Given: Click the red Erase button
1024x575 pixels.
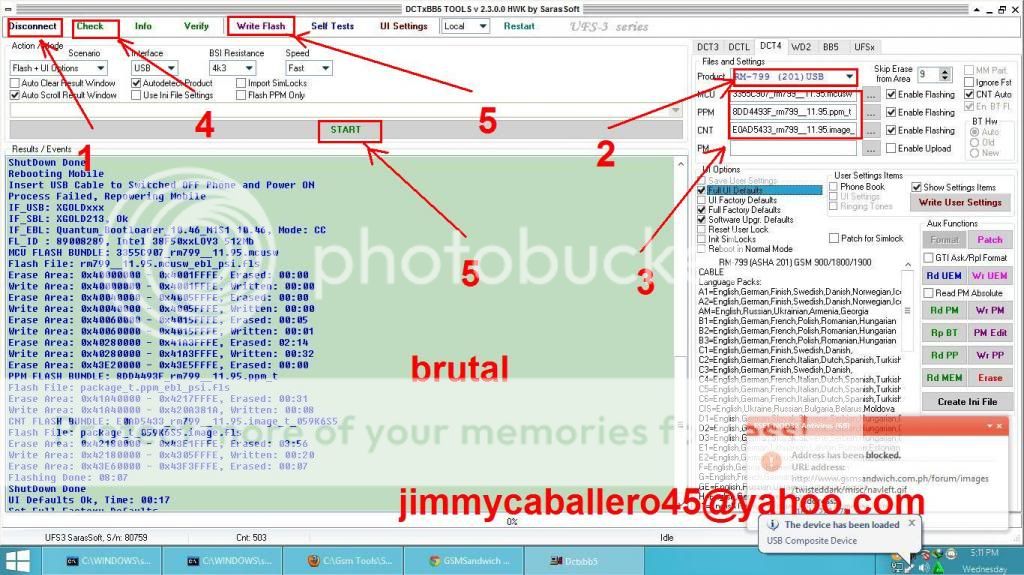Looking at the screenshot, I should (989, 378).
